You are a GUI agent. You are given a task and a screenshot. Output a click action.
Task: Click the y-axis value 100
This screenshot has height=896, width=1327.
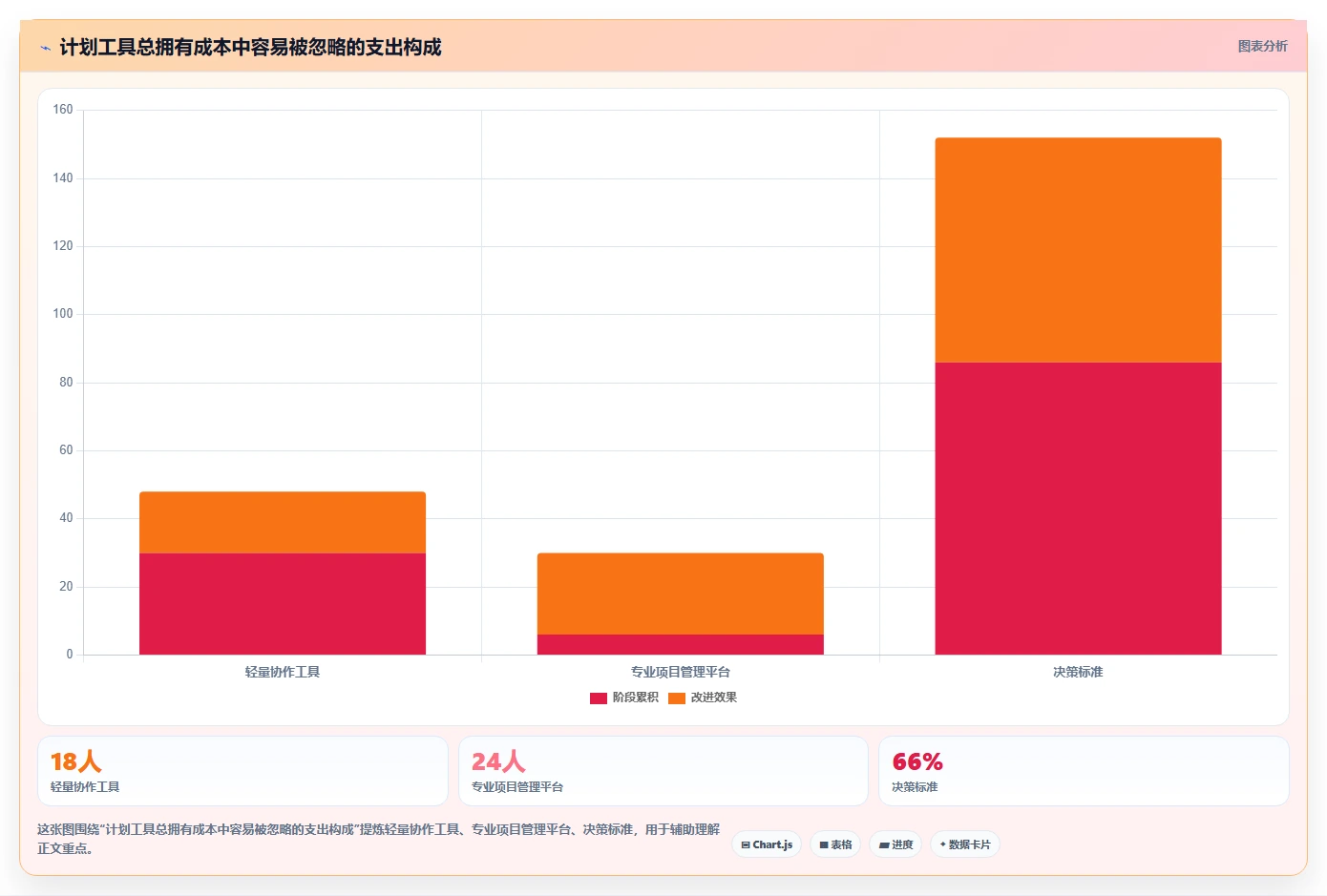pyautogui.click(x=63, y=314)
